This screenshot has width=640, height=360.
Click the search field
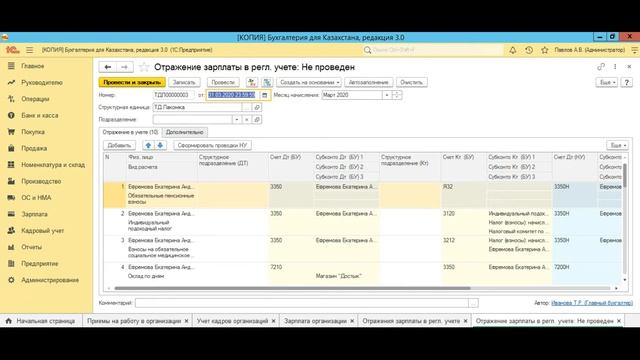click(433, 50)
